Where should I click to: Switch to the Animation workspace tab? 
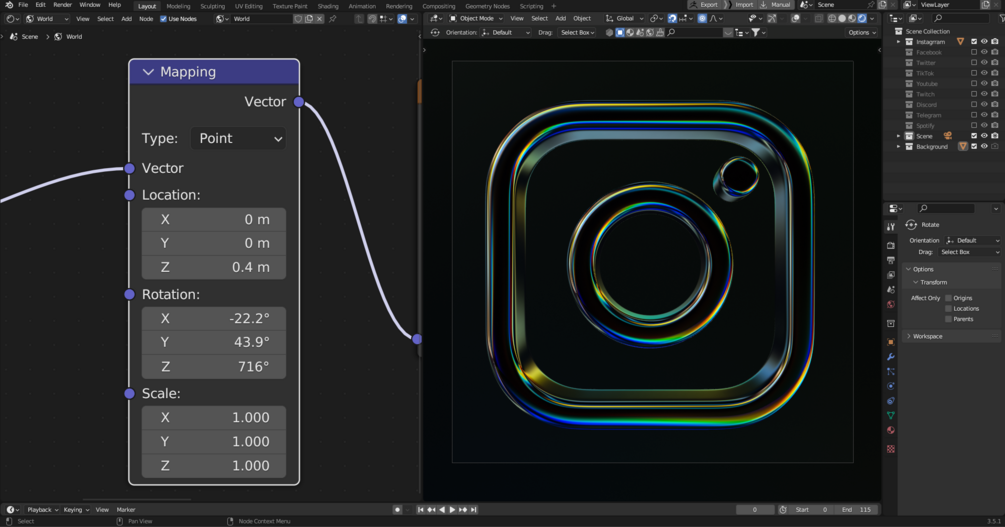tap(362, 6)
